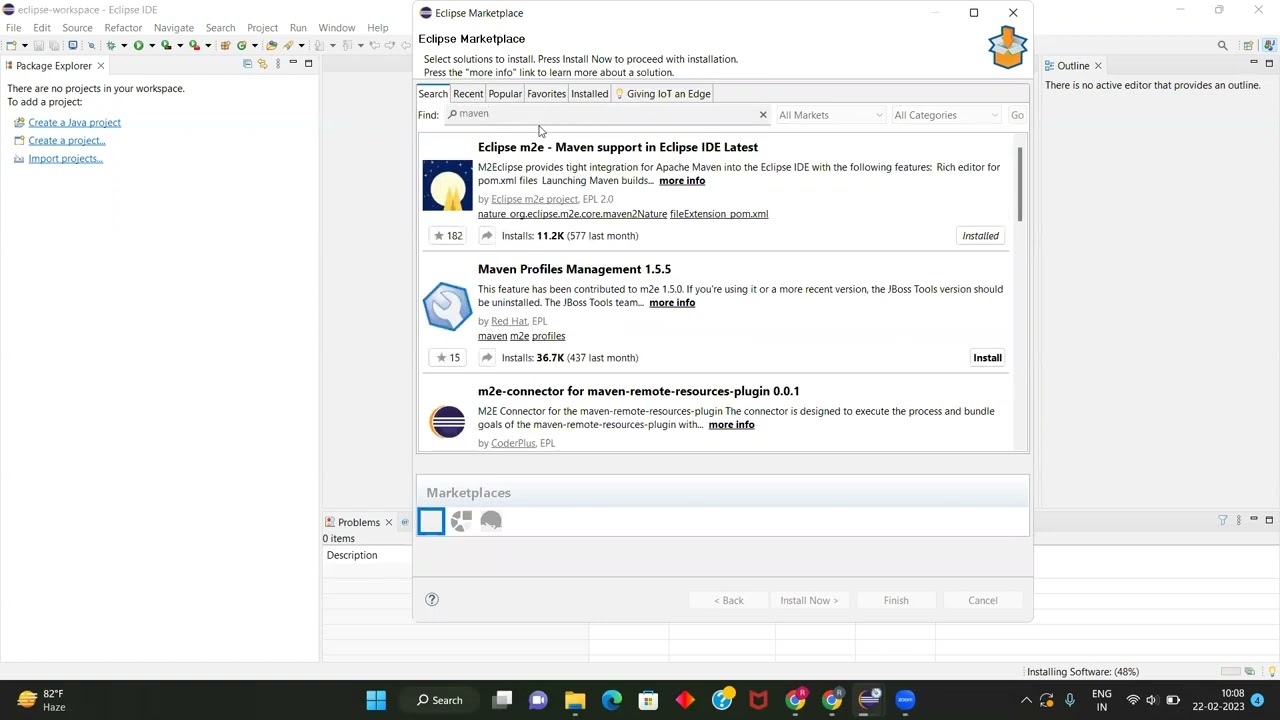The image size is (1280, 720).
Task: Click the Import projects link
Action: pos(65,158)
